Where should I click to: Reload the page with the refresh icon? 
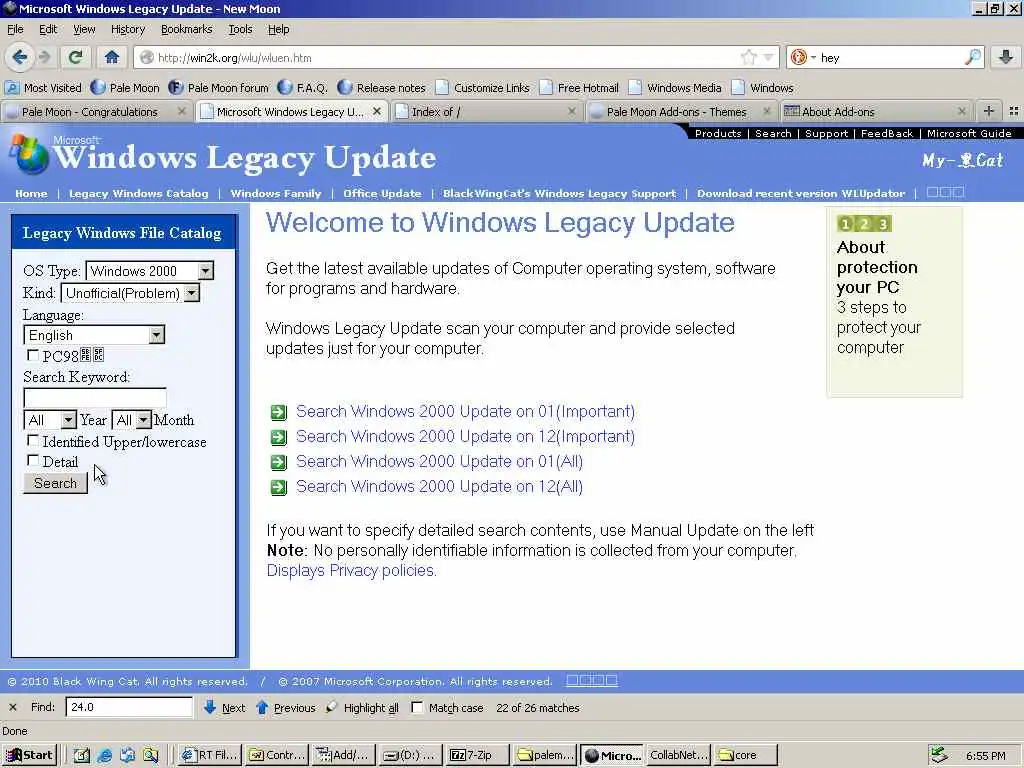pyautogui.click(x=76, y=57)
